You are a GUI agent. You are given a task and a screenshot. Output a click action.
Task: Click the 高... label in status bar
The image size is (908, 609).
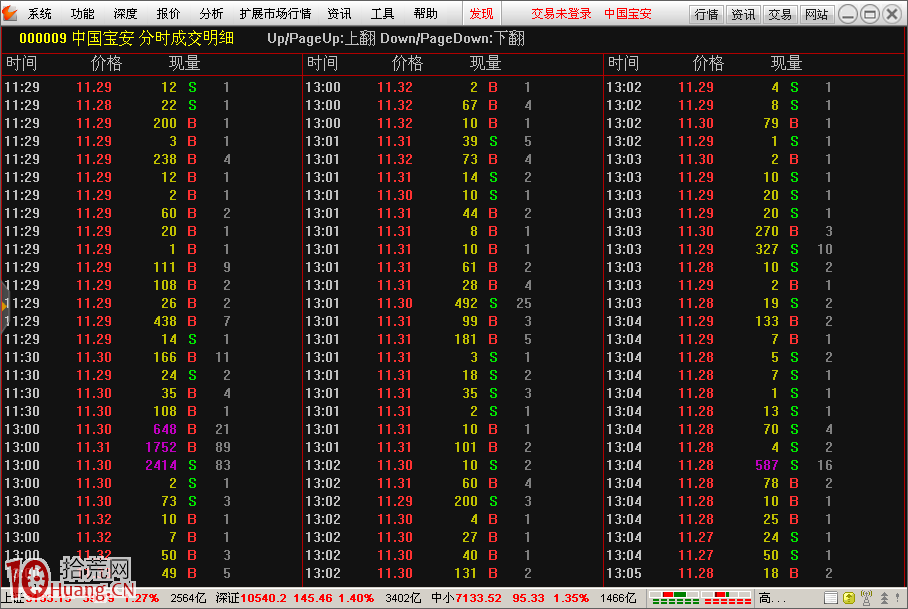point(772,598)
